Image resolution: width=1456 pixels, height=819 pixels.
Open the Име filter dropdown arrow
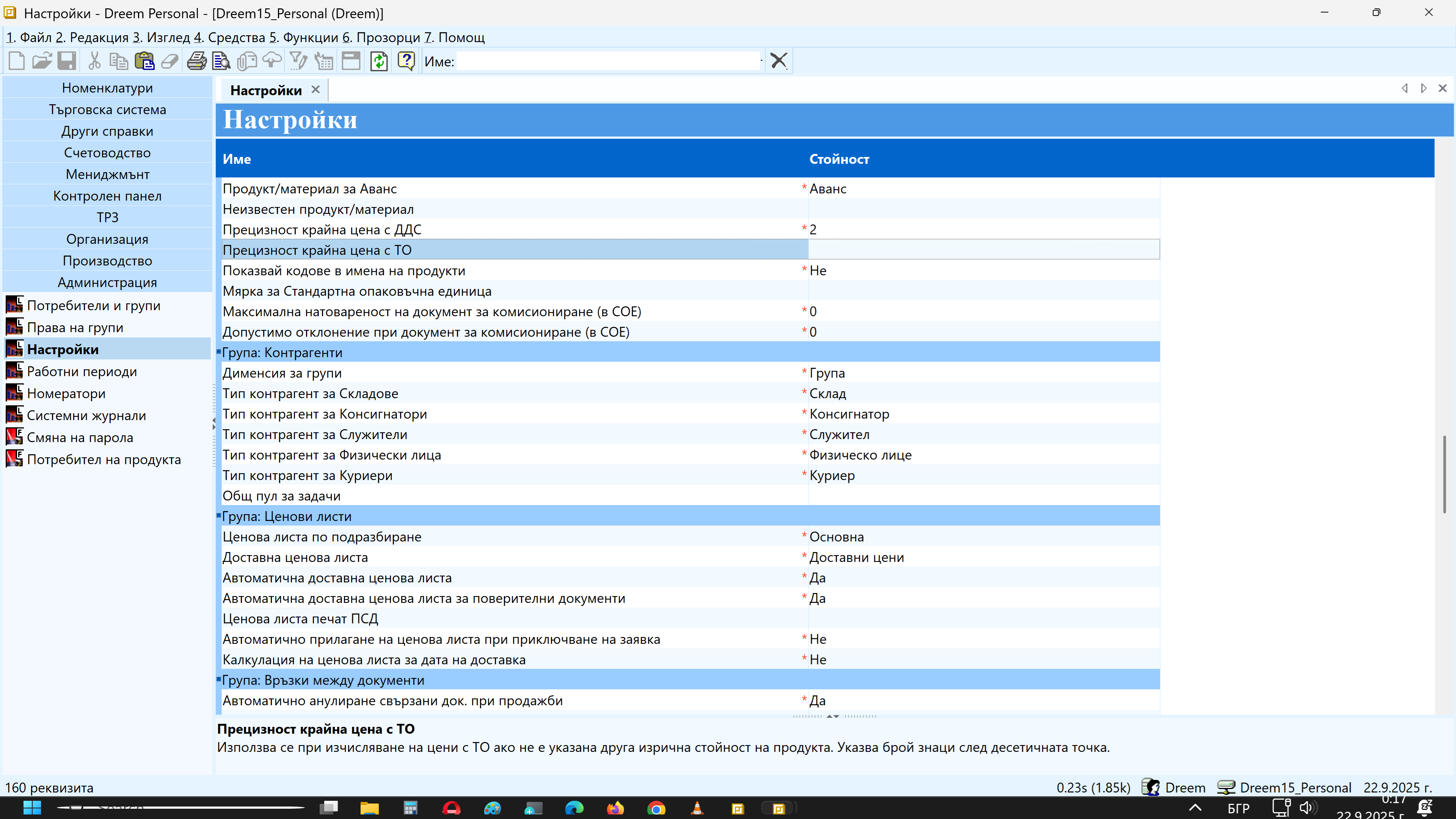761,61
